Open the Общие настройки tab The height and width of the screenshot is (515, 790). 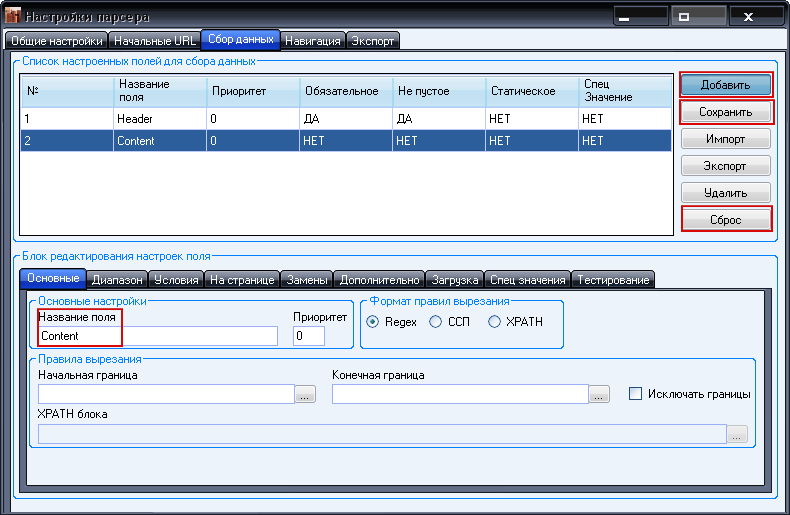coord(56,41)
